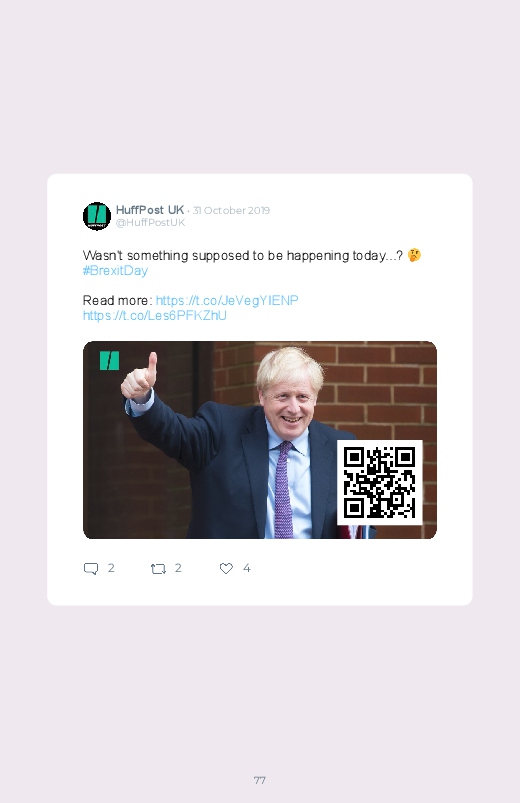The image size is (520, 803).
Task: Open link t.co/JeVegYIENP
Action: 227,300
